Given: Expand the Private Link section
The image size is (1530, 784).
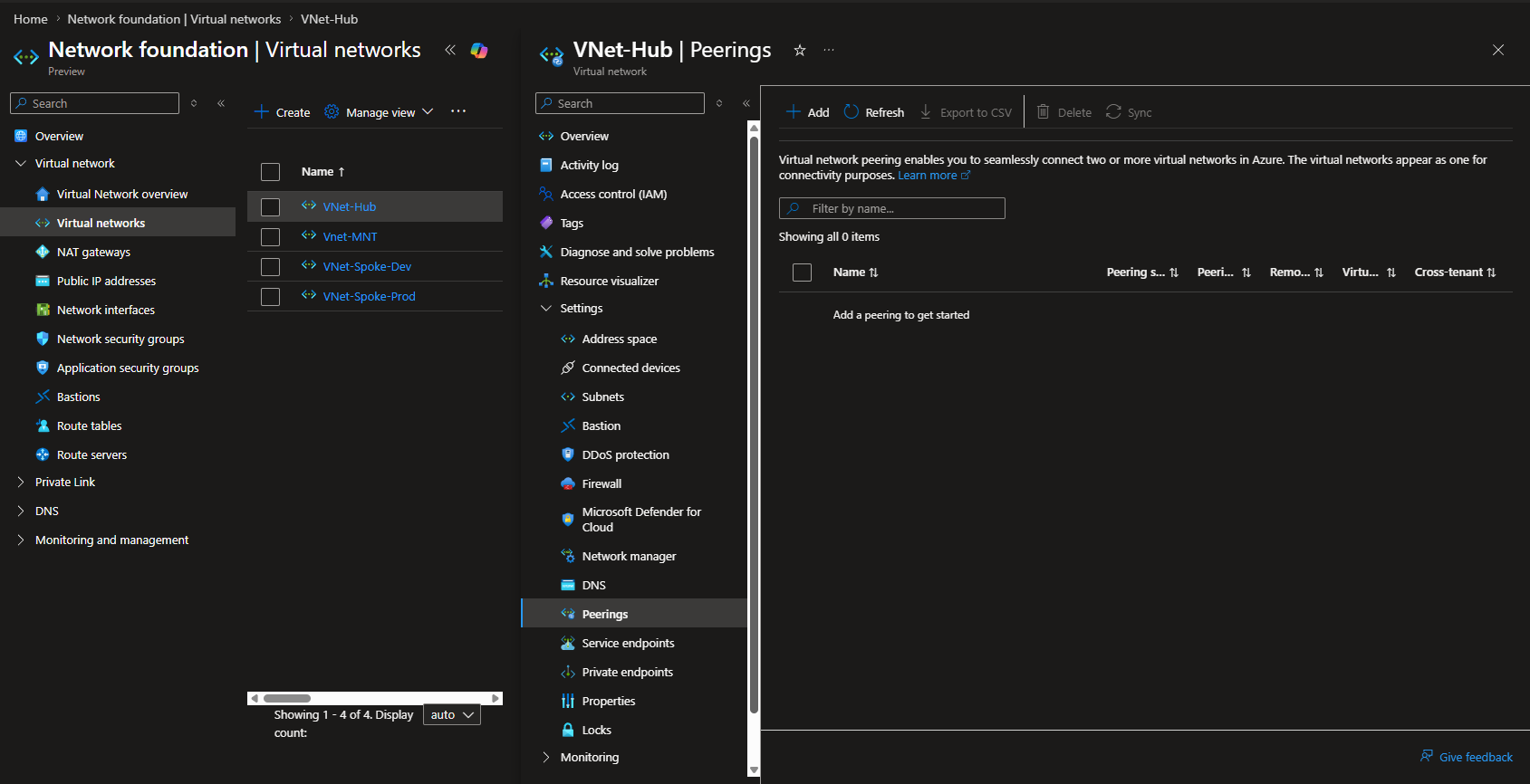Looking at the screenshot, I should click(21, 483).
